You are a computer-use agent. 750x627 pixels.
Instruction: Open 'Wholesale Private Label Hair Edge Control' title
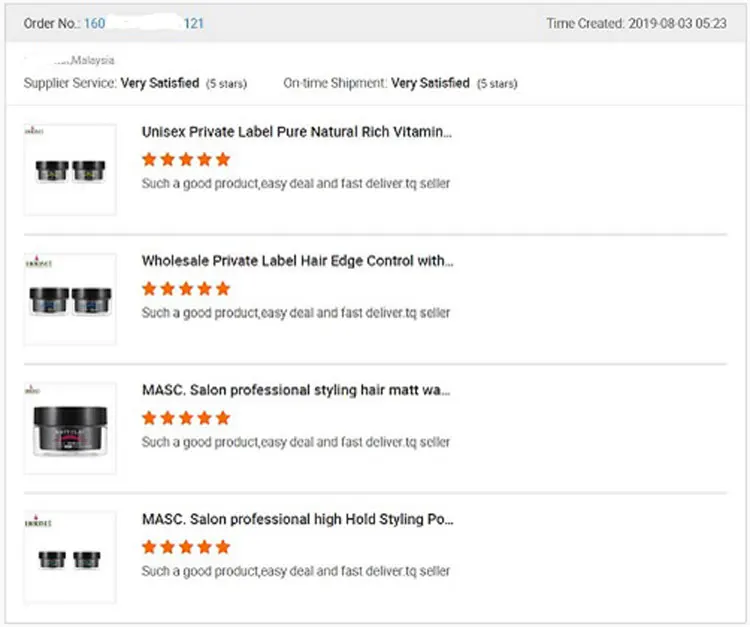[x=298, y=261]
